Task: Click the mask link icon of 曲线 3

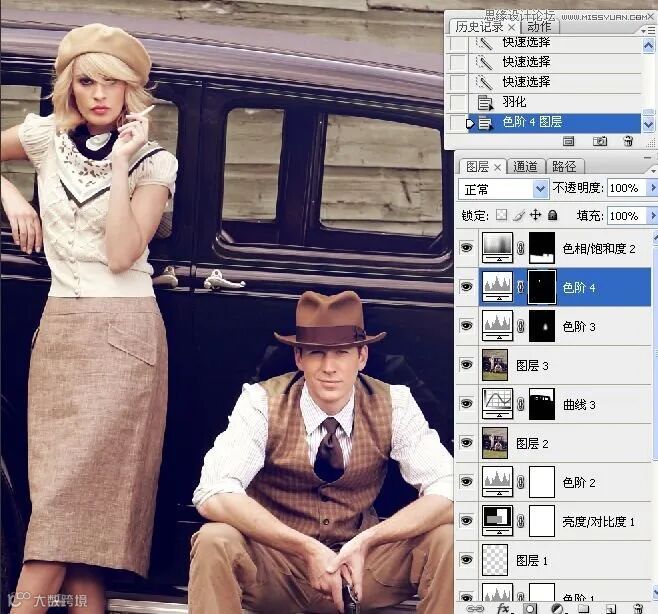Action: click(521, 404)
